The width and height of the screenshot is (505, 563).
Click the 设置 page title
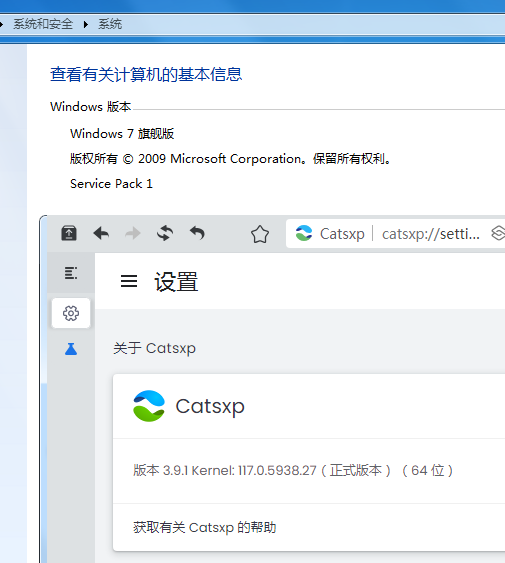click(x=176, y=282)
